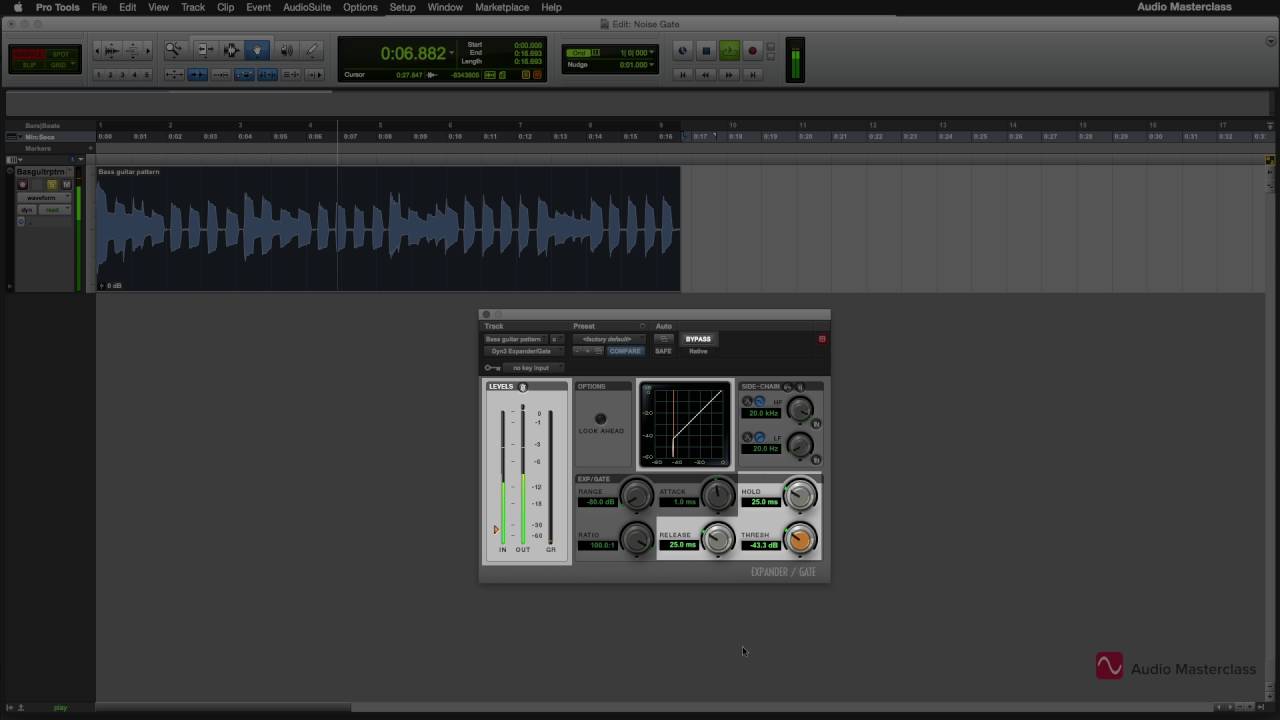Open the track view selector showing waveform

coord(44,198)
